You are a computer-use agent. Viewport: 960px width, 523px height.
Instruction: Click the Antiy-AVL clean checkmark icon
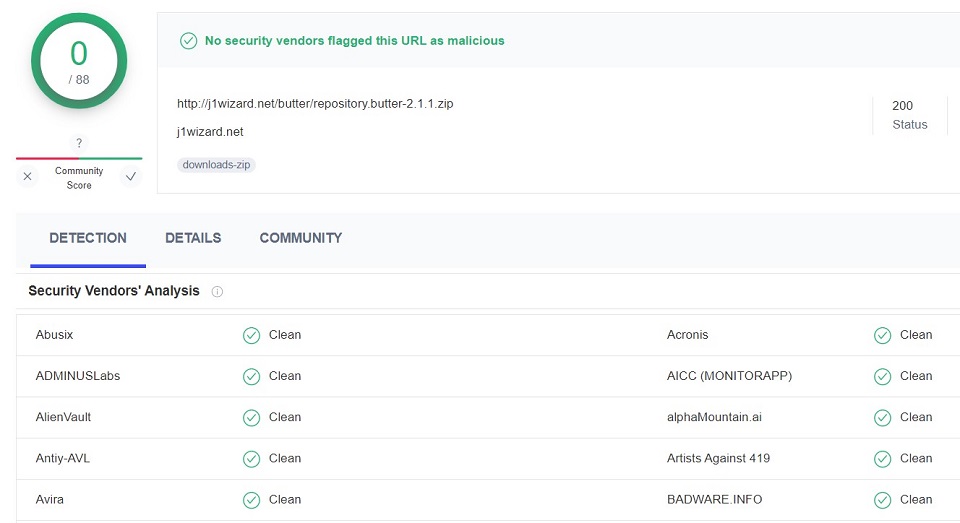[252, 459]
